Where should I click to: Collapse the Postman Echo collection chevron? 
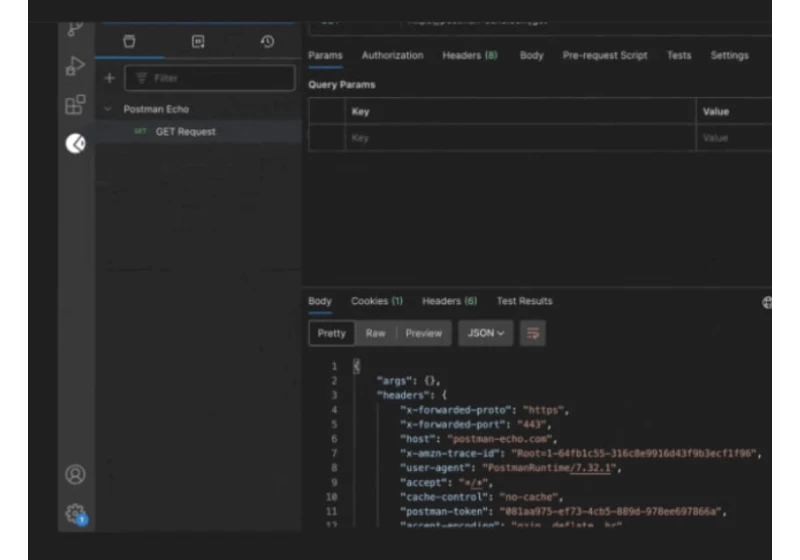[108, 109]
